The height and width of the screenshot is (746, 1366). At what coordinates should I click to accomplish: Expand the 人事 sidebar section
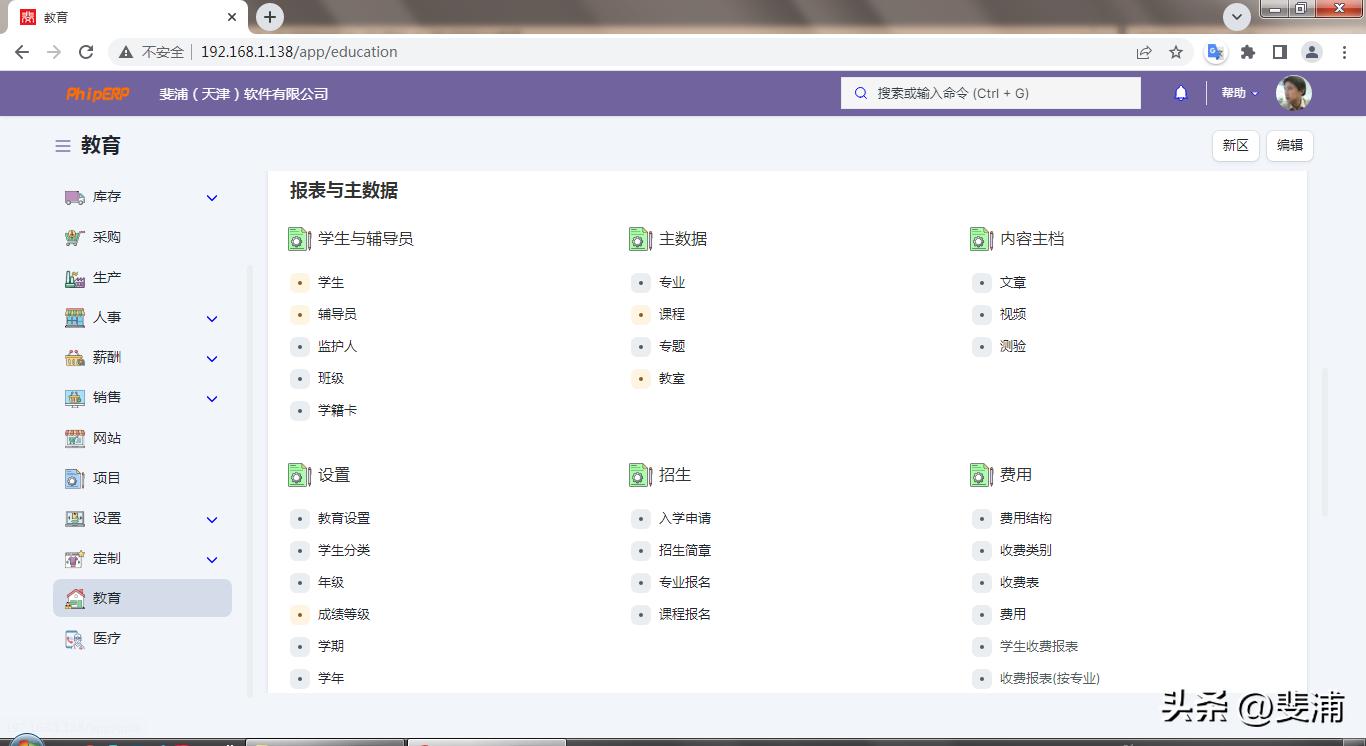(x=211, y=317)
